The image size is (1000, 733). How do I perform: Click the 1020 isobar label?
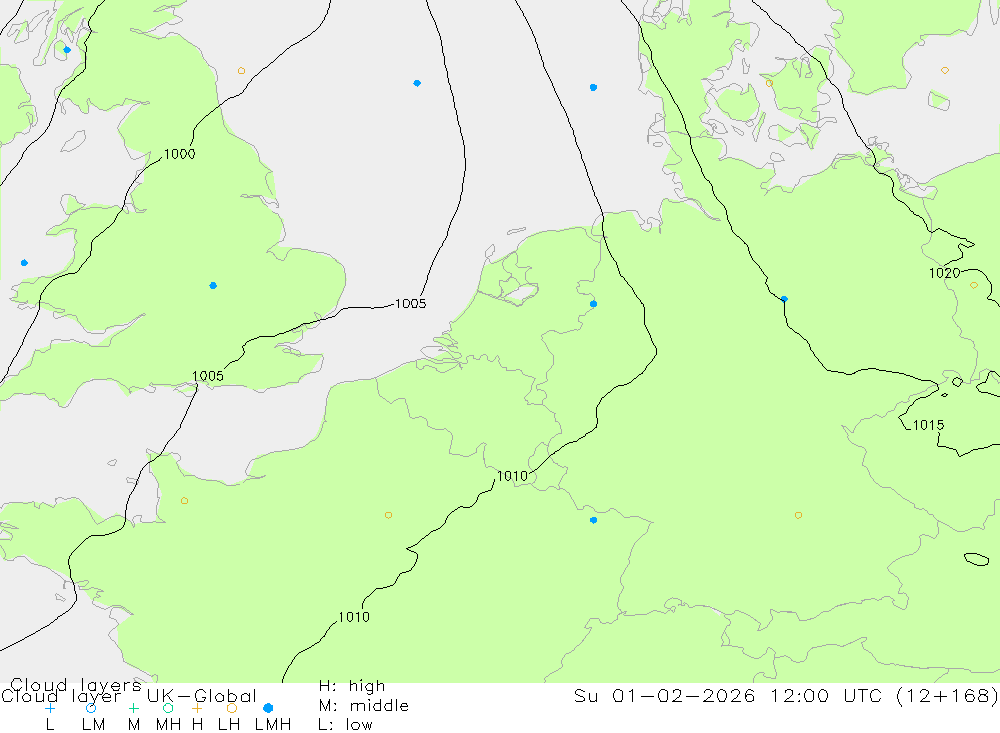pos(945,273)
